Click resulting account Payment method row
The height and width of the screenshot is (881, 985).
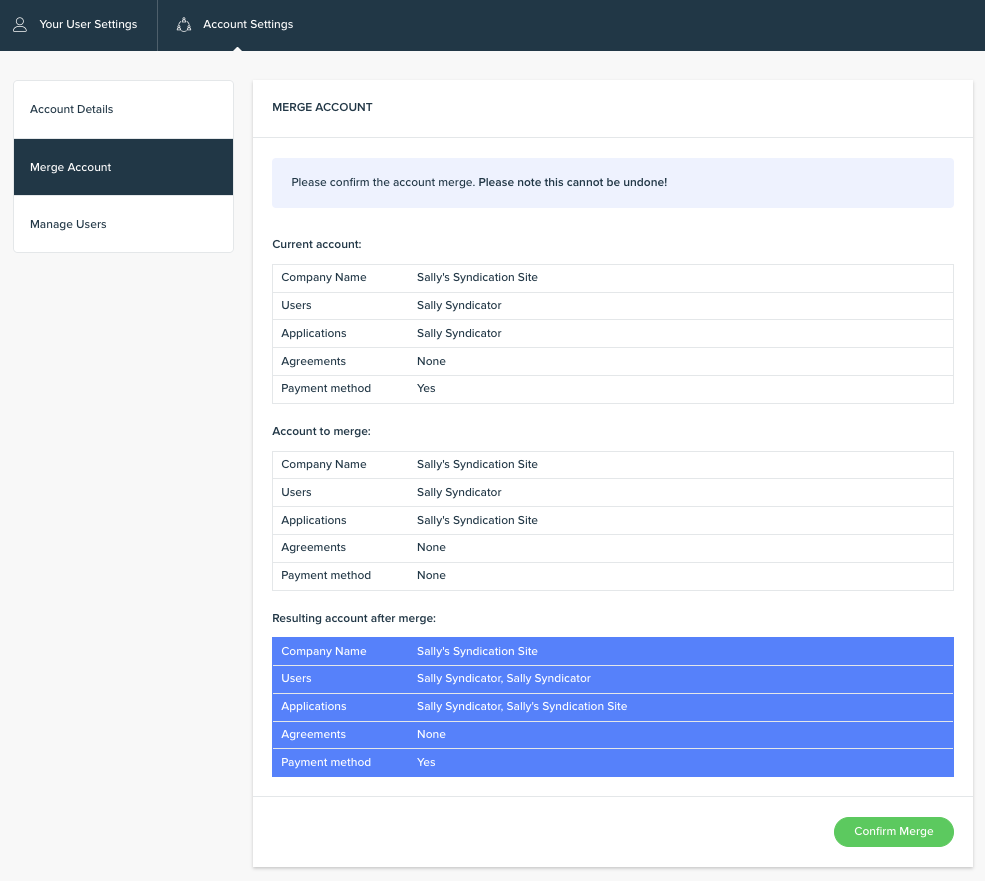click(612, 762)
